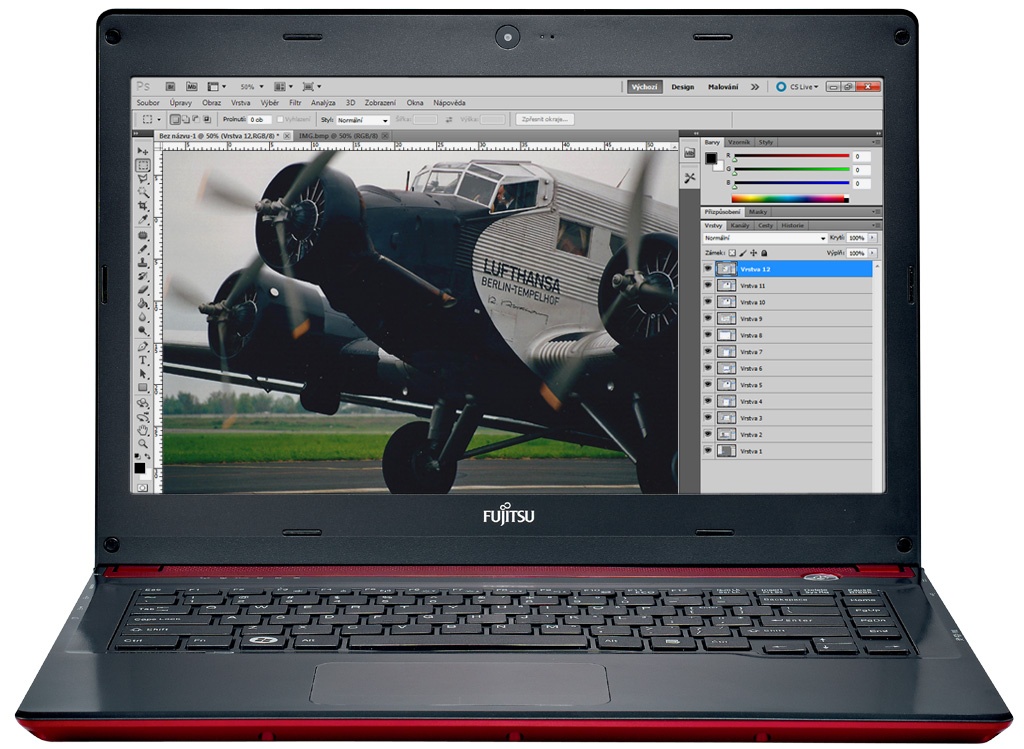This screenshot has width=1024, height=749.
Task: Select the Rectangular Marquee tool in toolbox
Action: (x=142, y=165)
